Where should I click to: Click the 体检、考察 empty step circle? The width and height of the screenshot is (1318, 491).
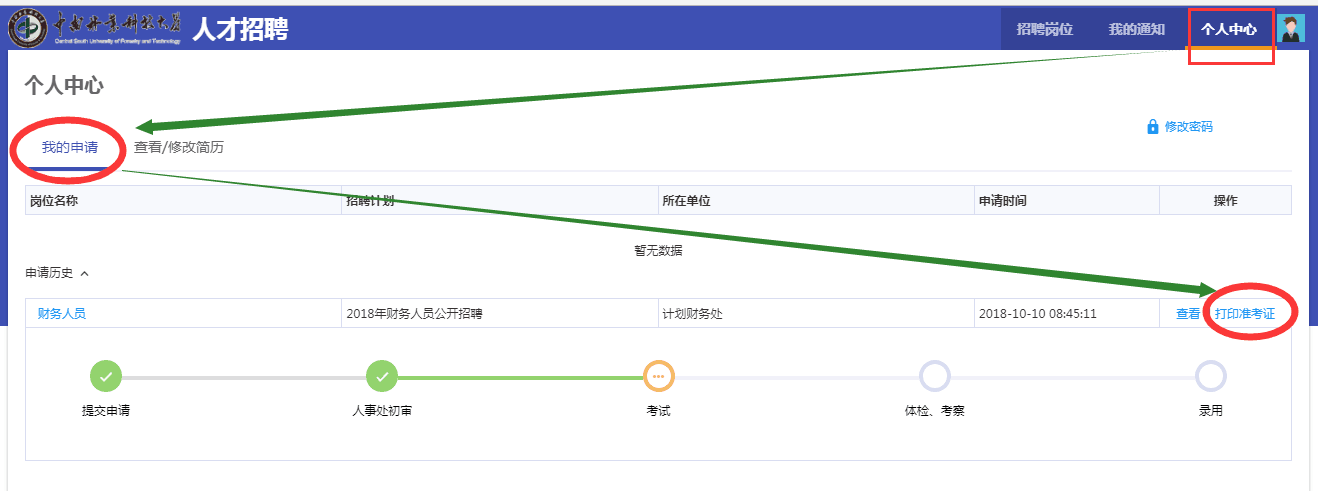point(934,376)
